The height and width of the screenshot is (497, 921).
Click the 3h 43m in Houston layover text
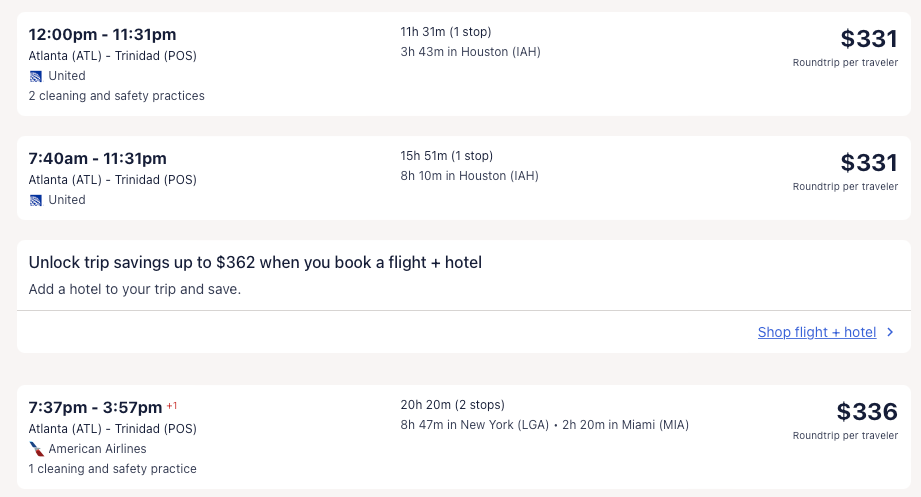pos(470,52)
